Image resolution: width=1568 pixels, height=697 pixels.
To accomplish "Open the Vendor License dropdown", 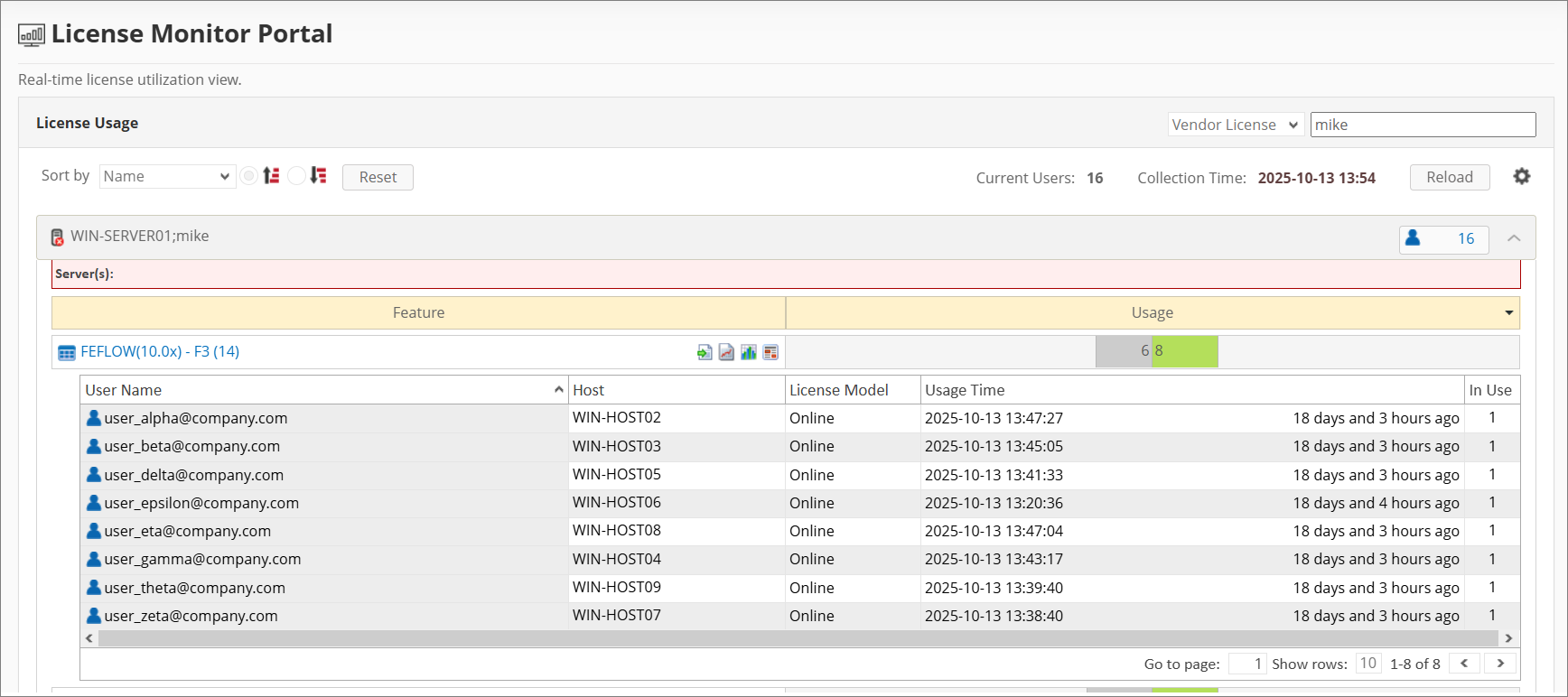I will pos(1236,125).
